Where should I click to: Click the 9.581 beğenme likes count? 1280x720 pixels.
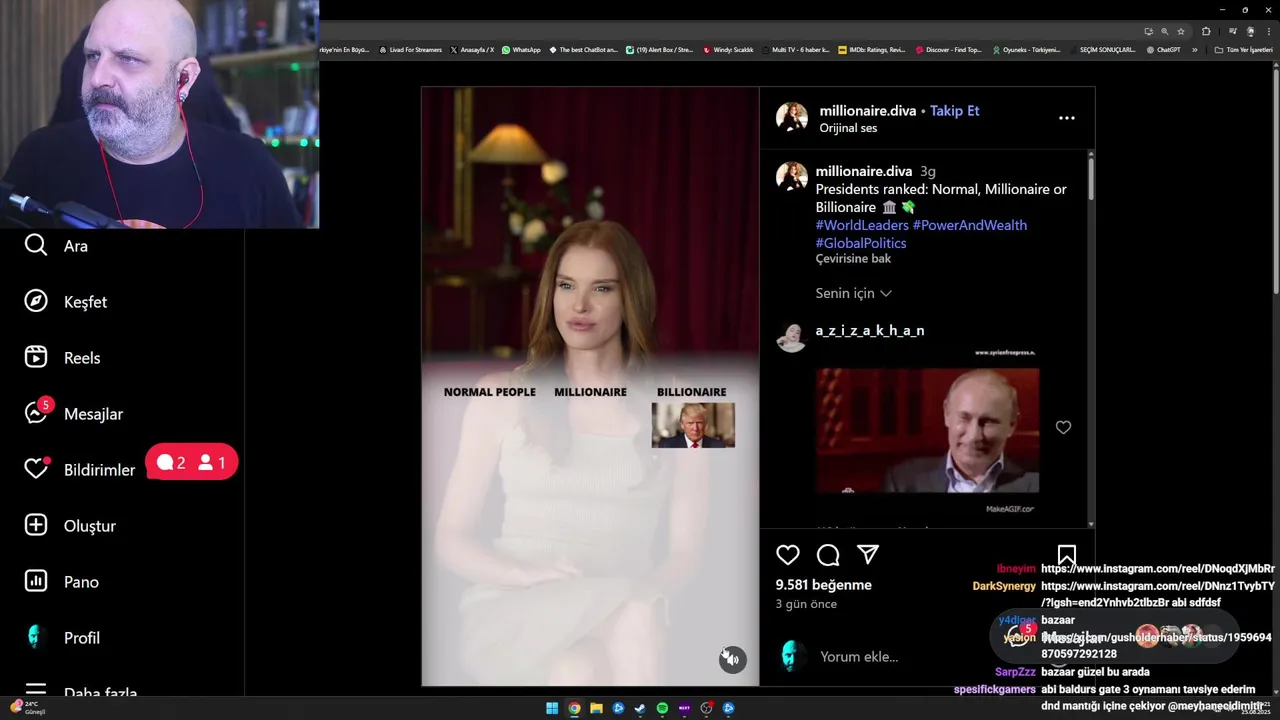coord(824,585)
